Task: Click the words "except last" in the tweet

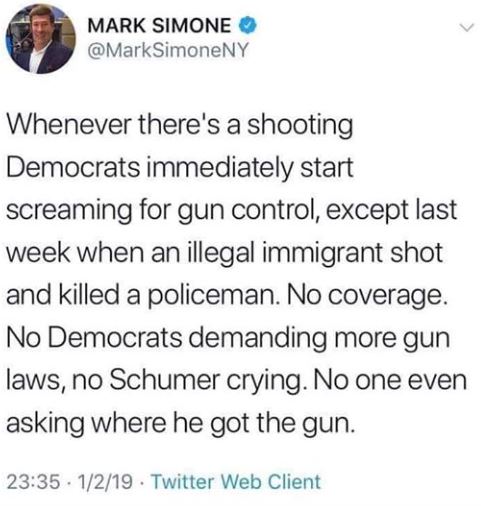Action: pyautogui.click(x=391, y=211)
